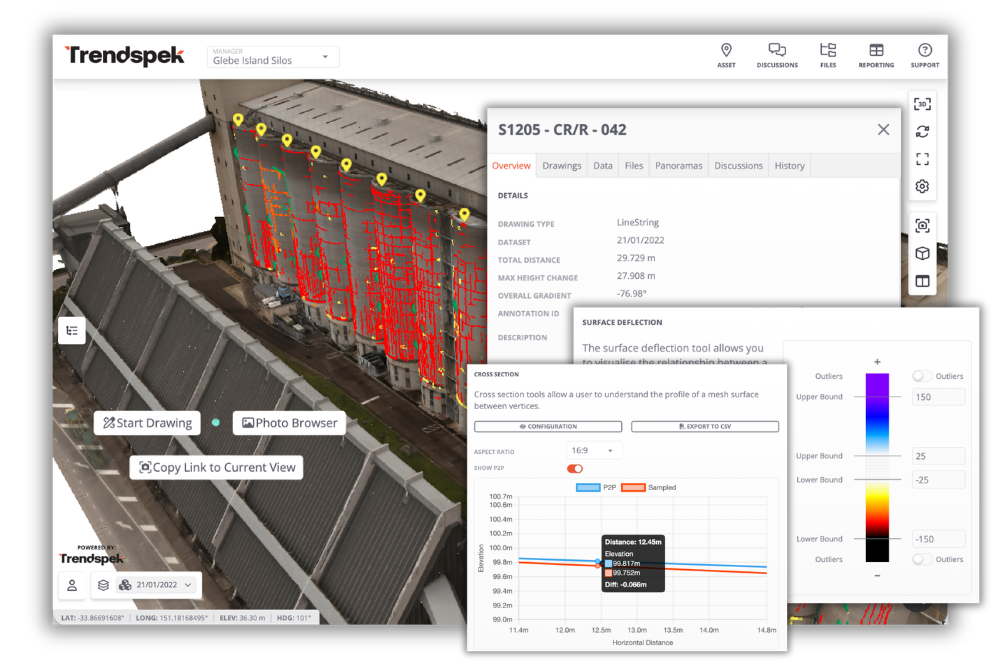Select the rightmost yellow pin on the silos
Screen dimensions: 1000x667
tap(464, 214)
